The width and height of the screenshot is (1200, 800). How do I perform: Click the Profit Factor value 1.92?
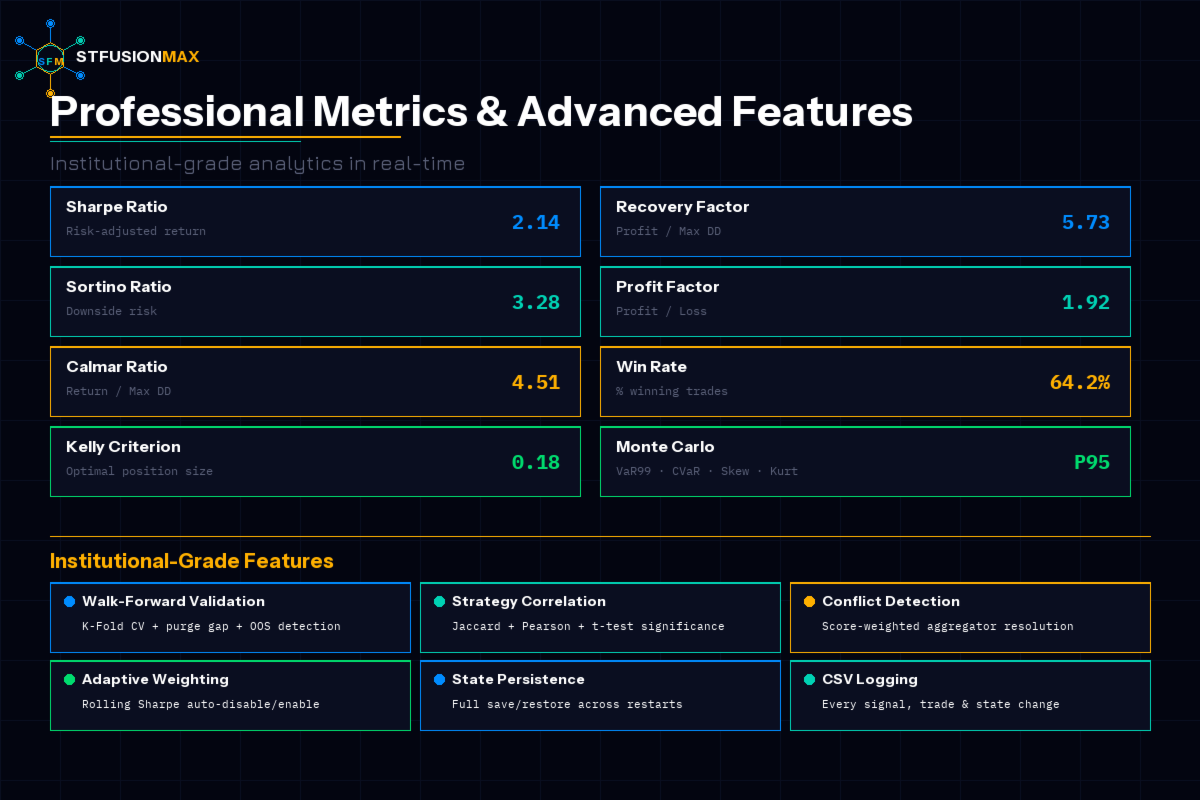(x=1086, y=302)
